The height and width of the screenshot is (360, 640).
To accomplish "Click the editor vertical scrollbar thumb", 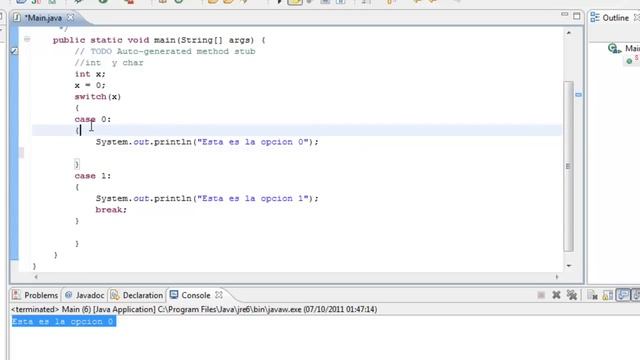I will [568, 166].
